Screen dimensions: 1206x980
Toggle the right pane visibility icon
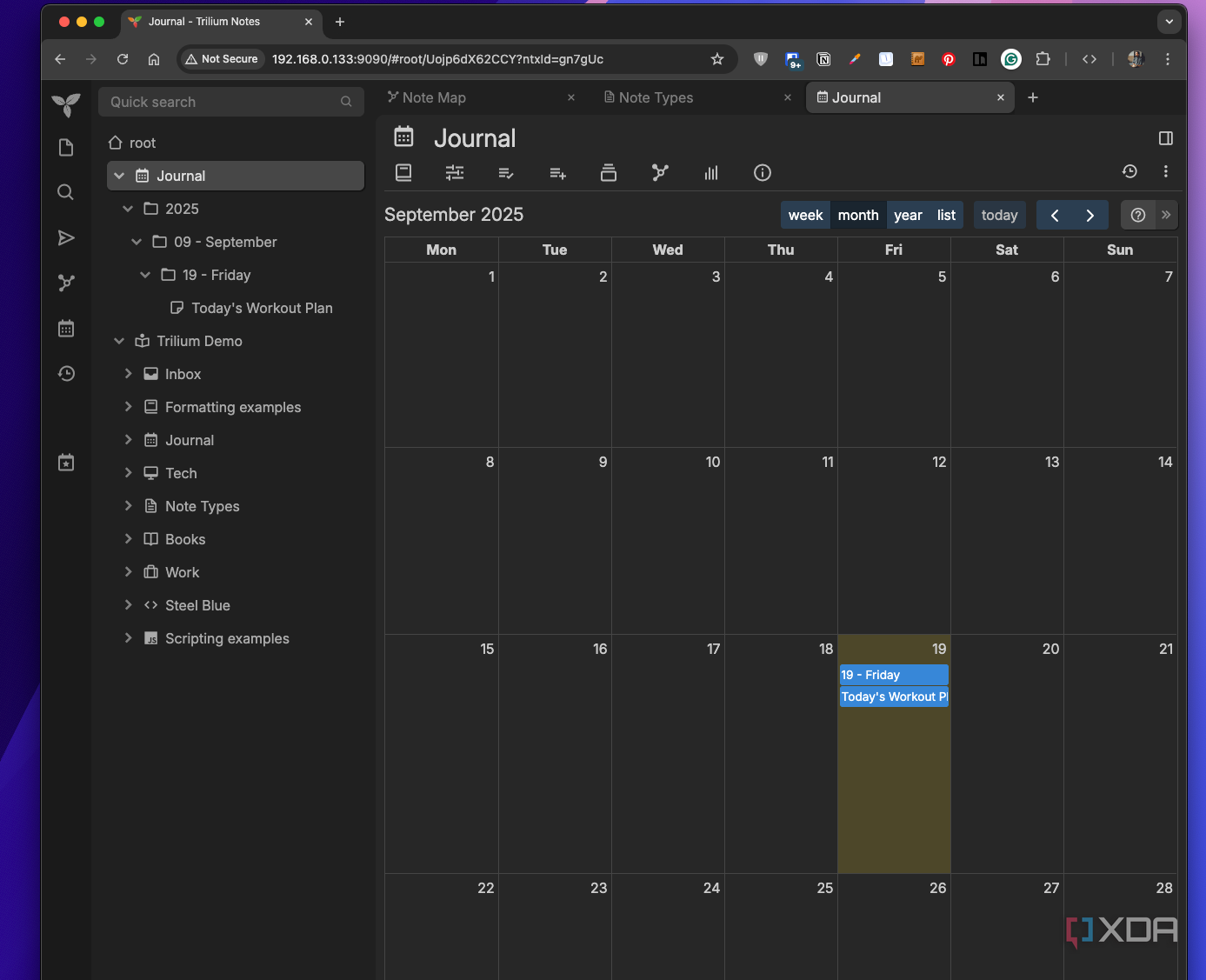pos(1166,138)
